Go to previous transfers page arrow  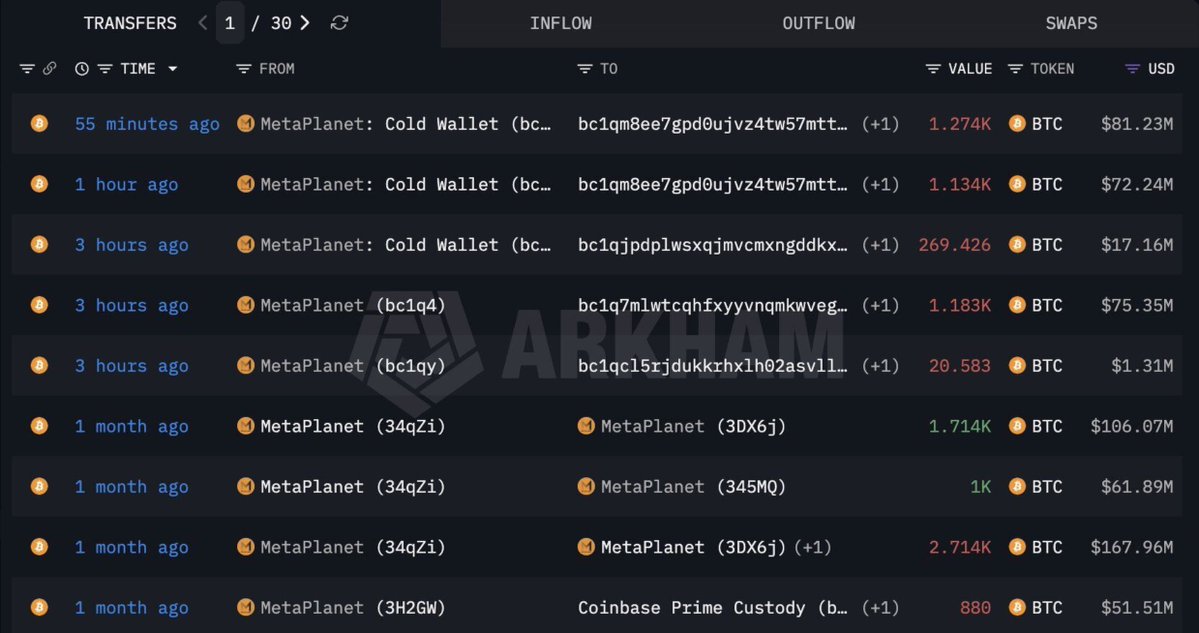coord(203,23)
